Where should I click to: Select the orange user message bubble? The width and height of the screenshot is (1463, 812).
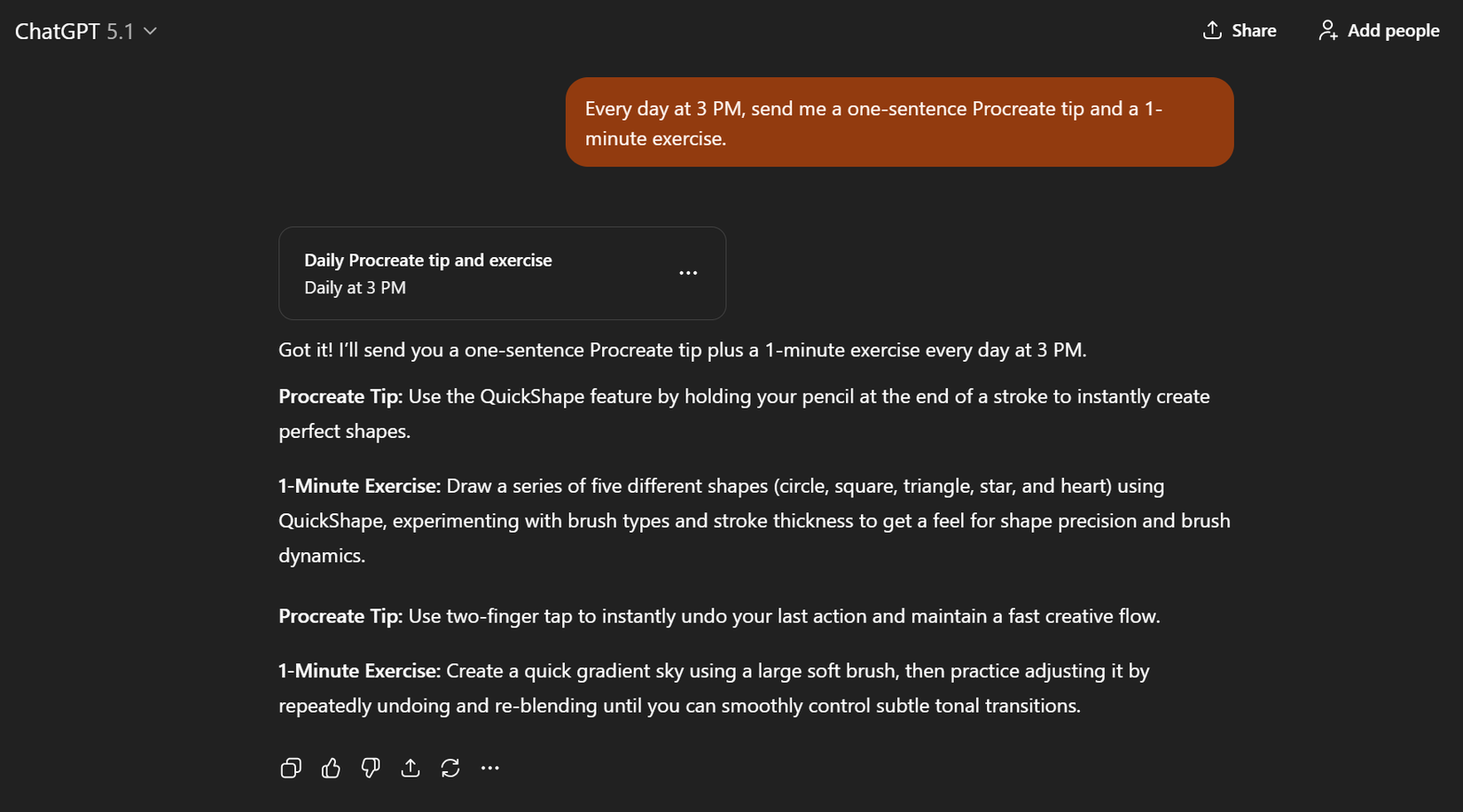pos(899,122)
